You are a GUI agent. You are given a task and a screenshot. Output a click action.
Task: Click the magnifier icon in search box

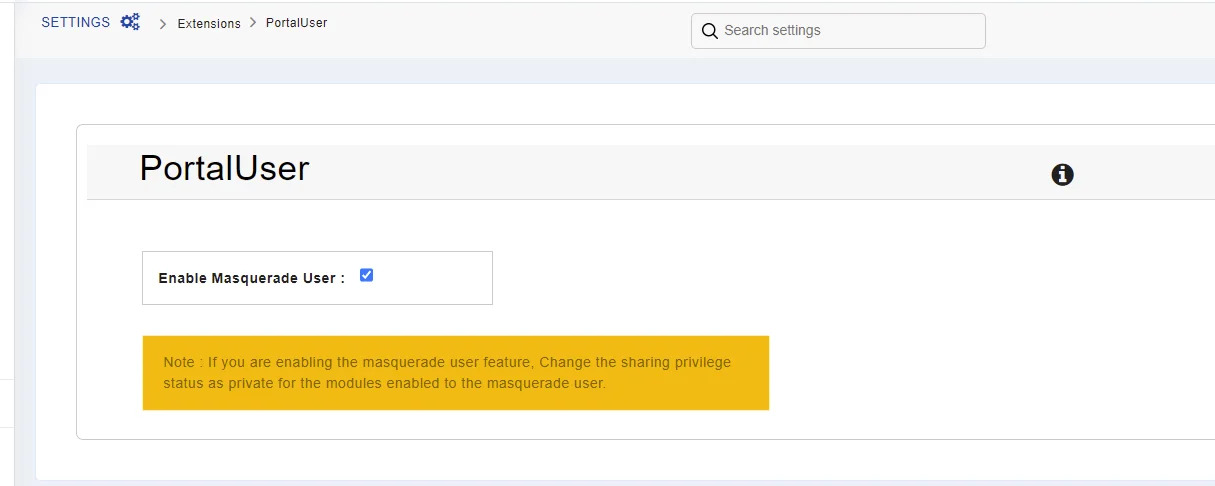tap(709, 31)
